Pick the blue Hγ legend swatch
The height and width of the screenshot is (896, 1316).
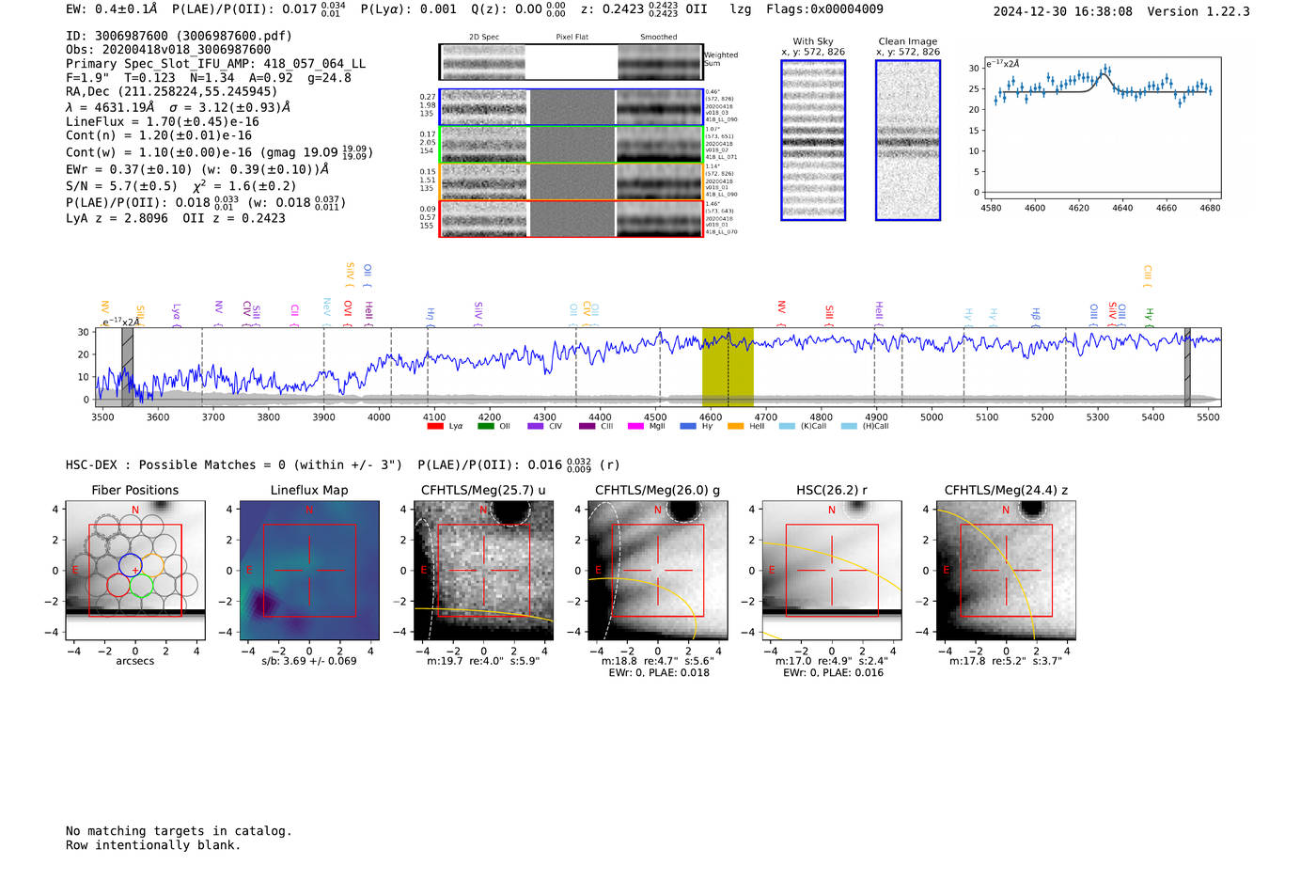click(x=688, y=426)
